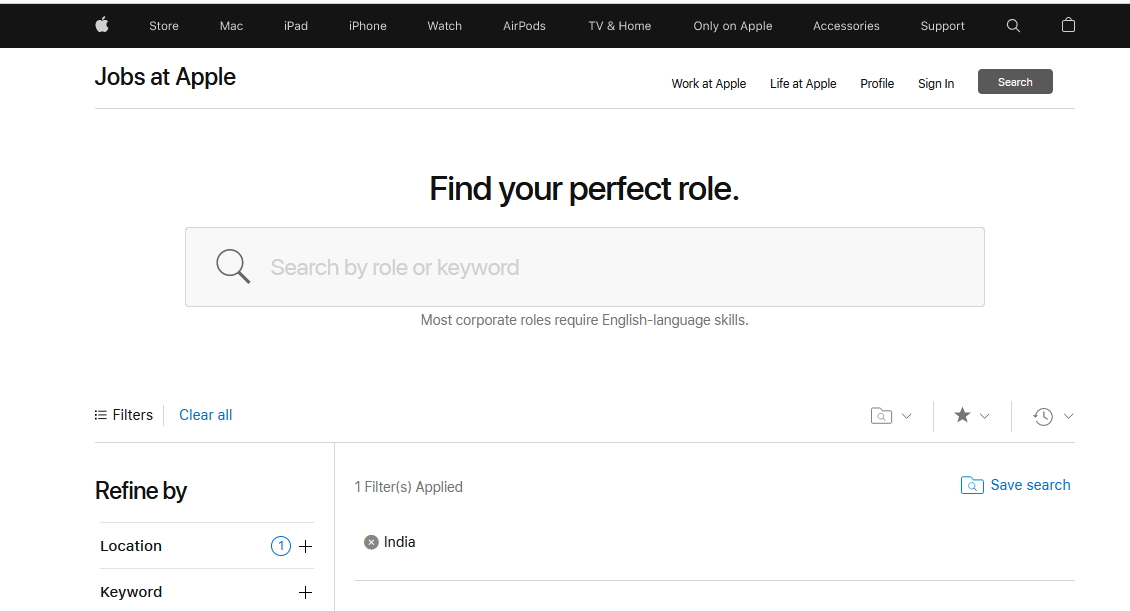Expand the Location filter section
This screenshot has width=1130, height=611.
tap(305, 546)
